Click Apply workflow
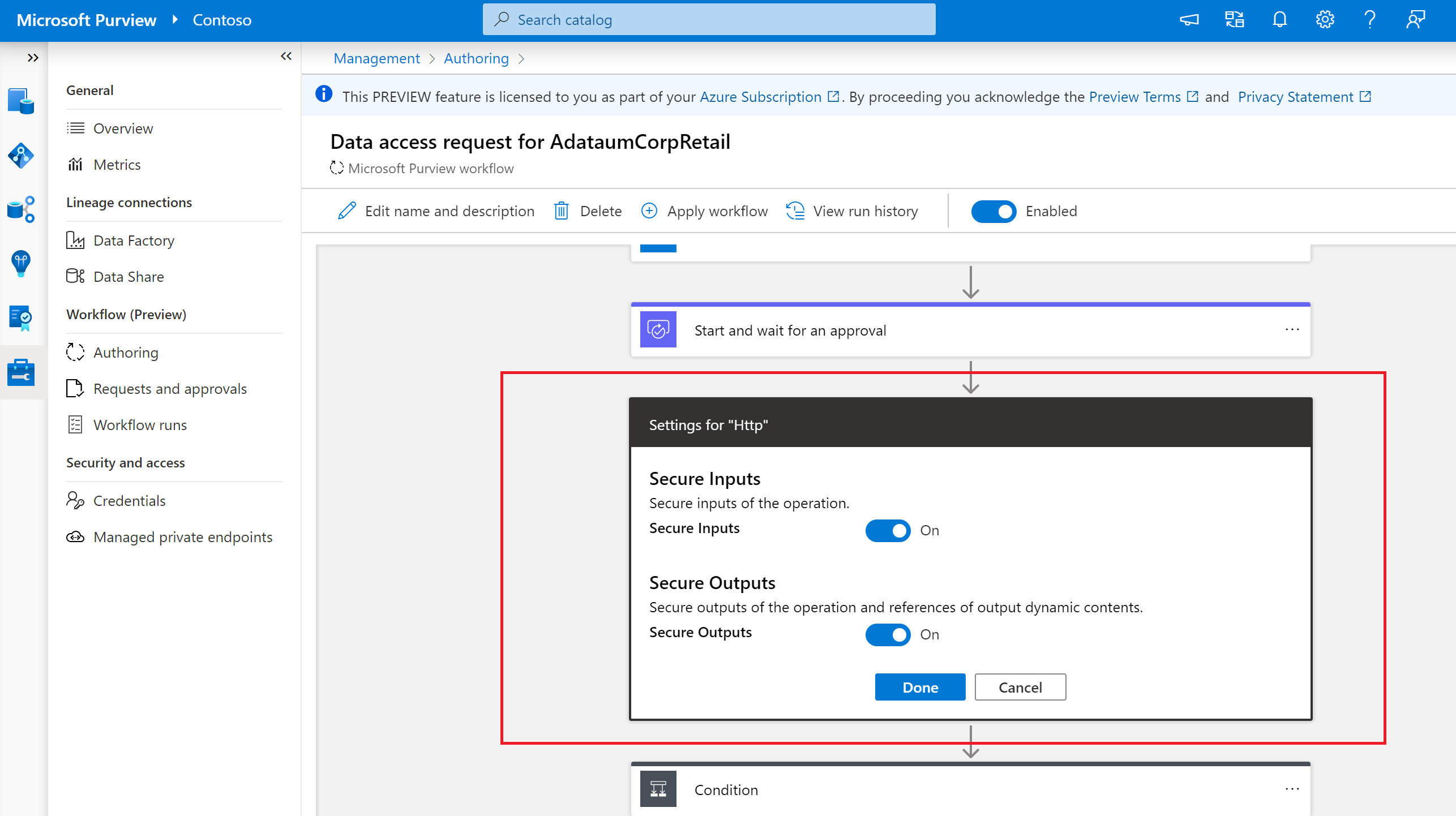This screenshot has height=816, width=1456. point(704,211)
